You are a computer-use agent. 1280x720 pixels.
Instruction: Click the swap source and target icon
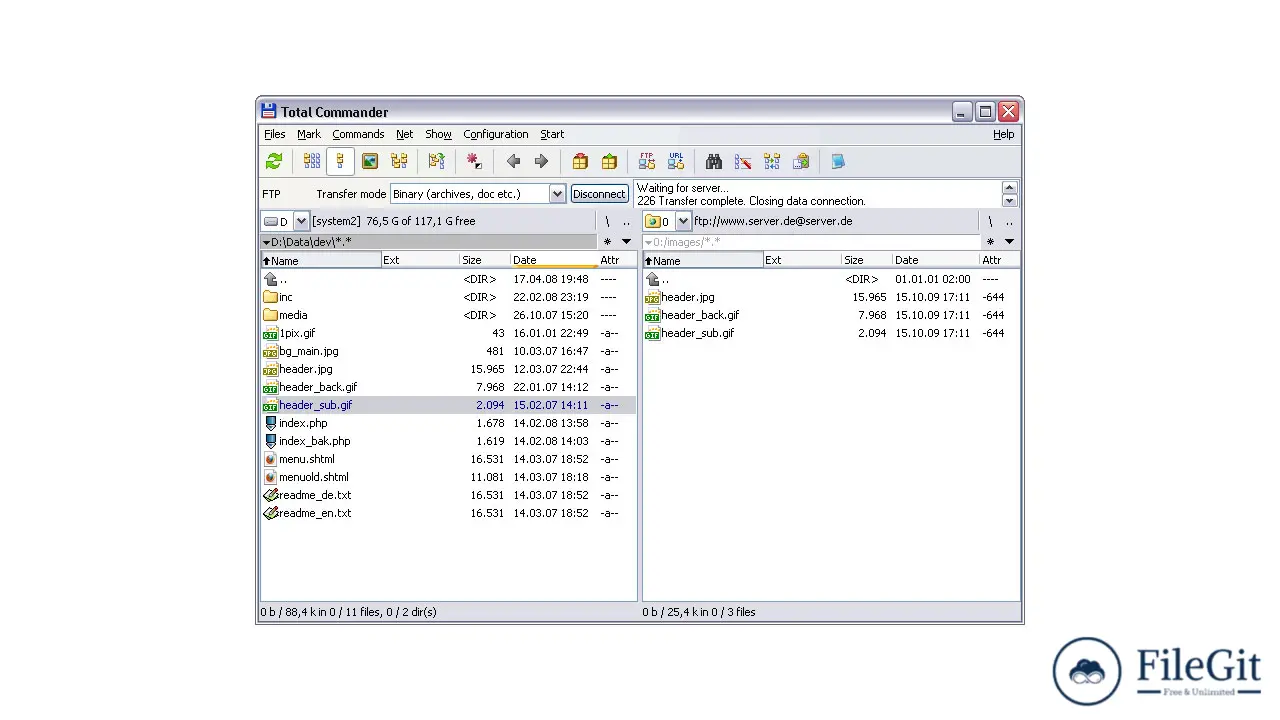tap(436, 161)
